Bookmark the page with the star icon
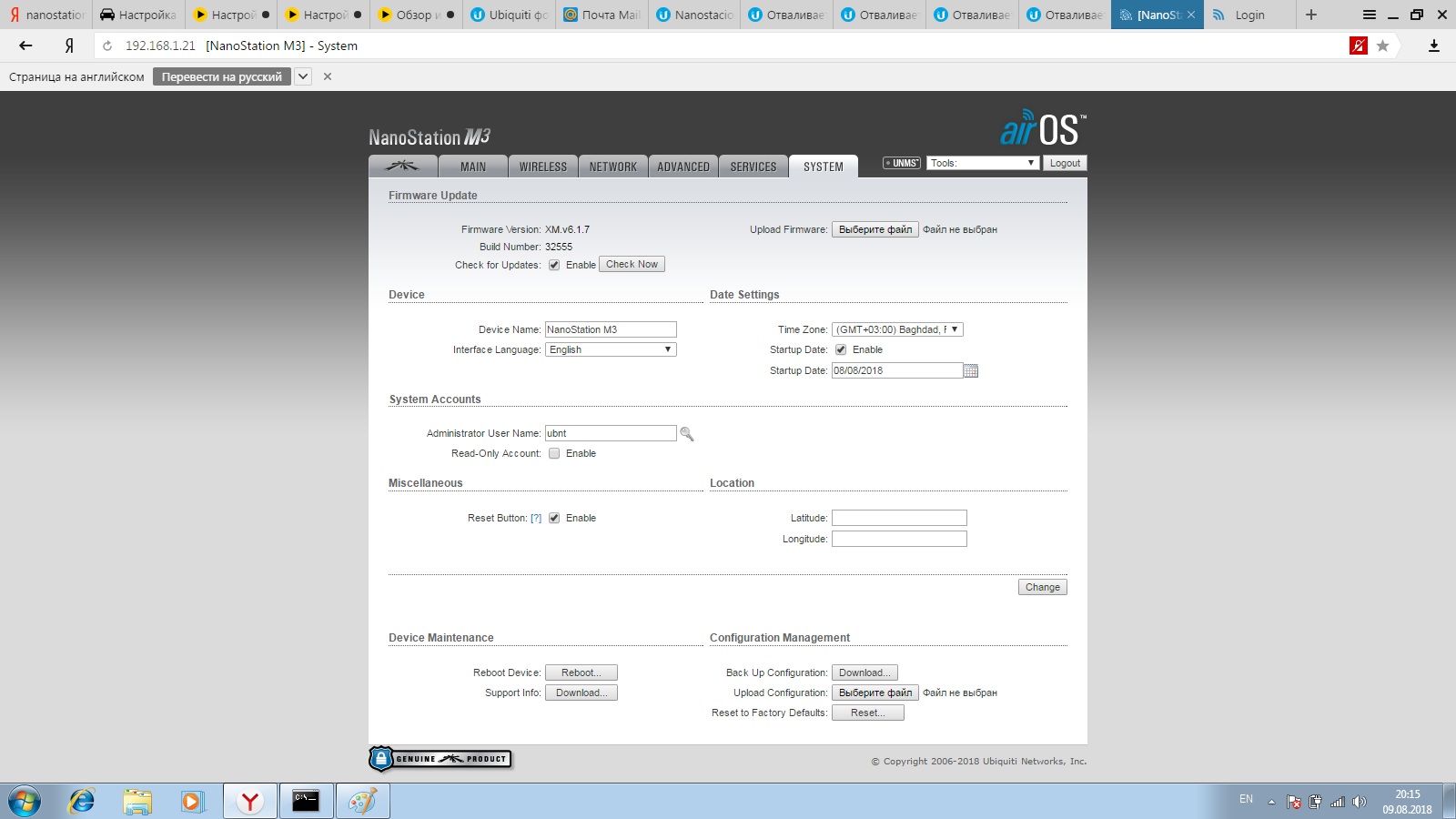This screenshot has width=1456, height=819. tap(1382, 45)
